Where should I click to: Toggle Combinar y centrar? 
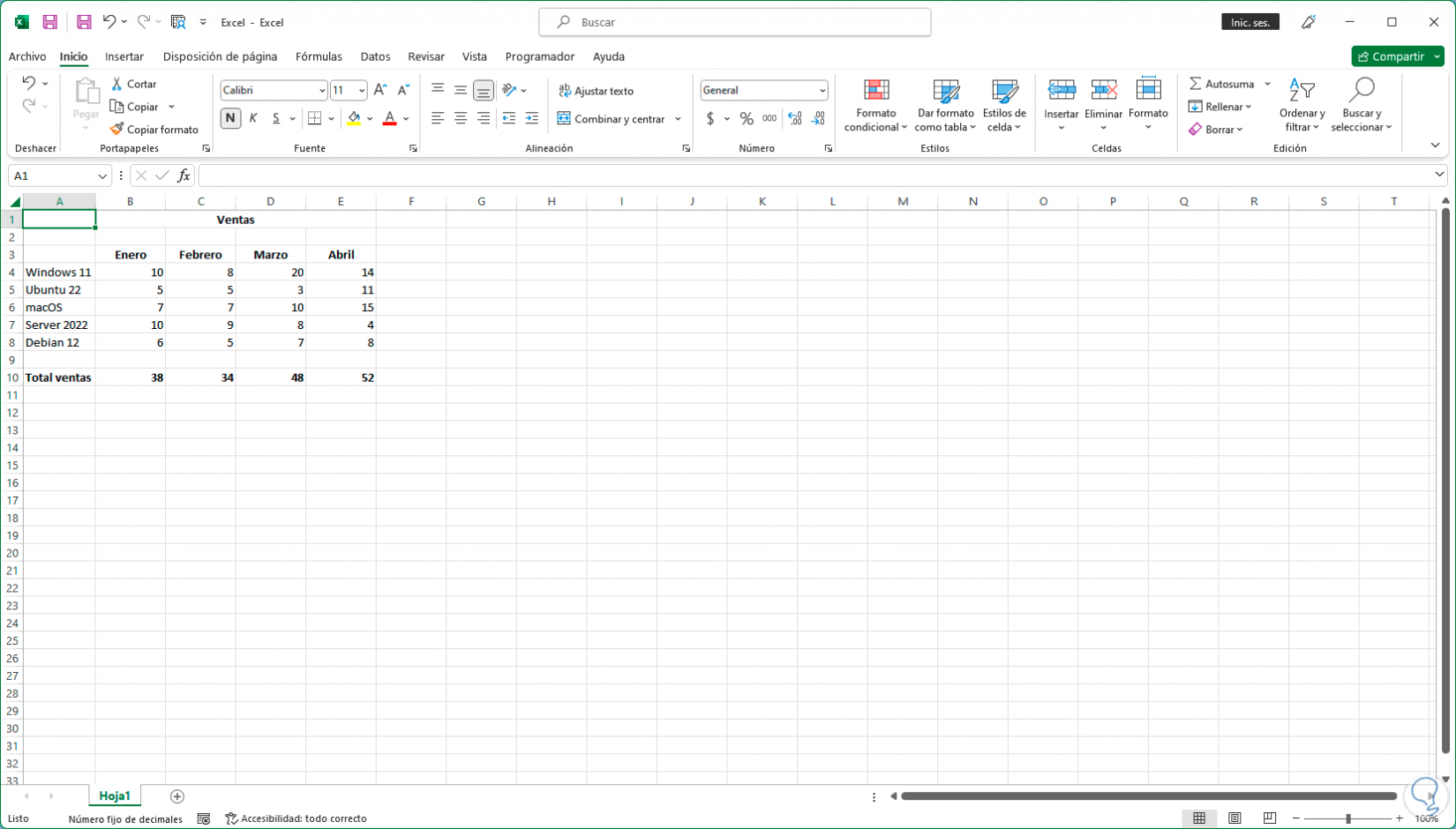(x=611, y=118)
